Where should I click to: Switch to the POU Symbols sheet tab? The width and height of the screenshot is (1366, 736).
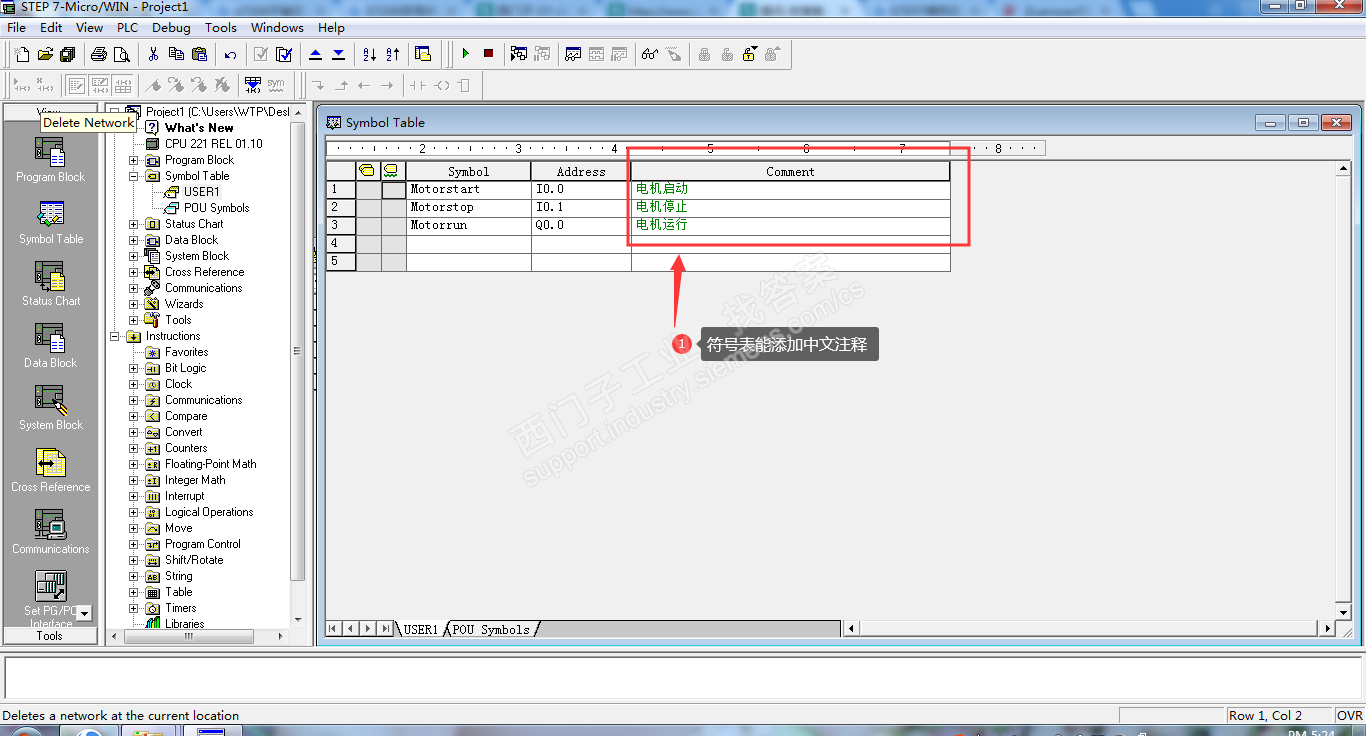(491, 629)
